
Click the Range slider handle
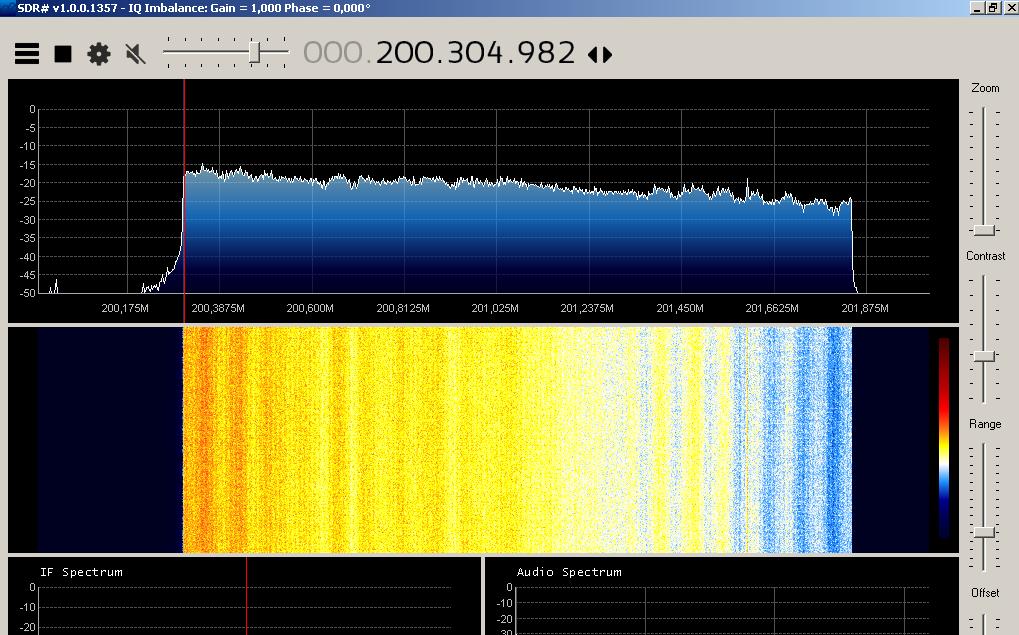coord(985,532)
